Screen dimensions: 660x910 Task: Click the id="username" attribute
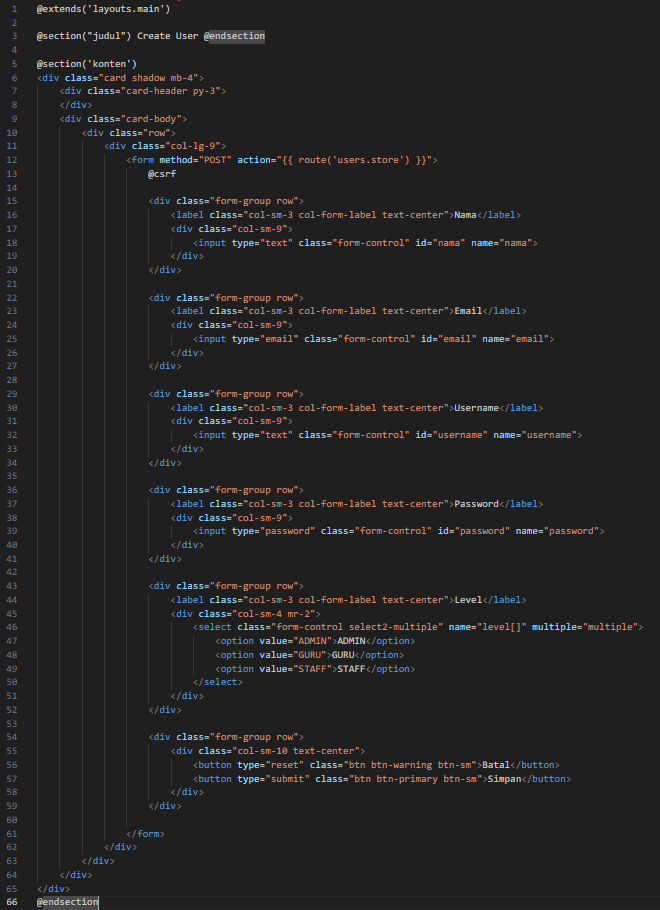pyautogui.click(x=452, y=435)
